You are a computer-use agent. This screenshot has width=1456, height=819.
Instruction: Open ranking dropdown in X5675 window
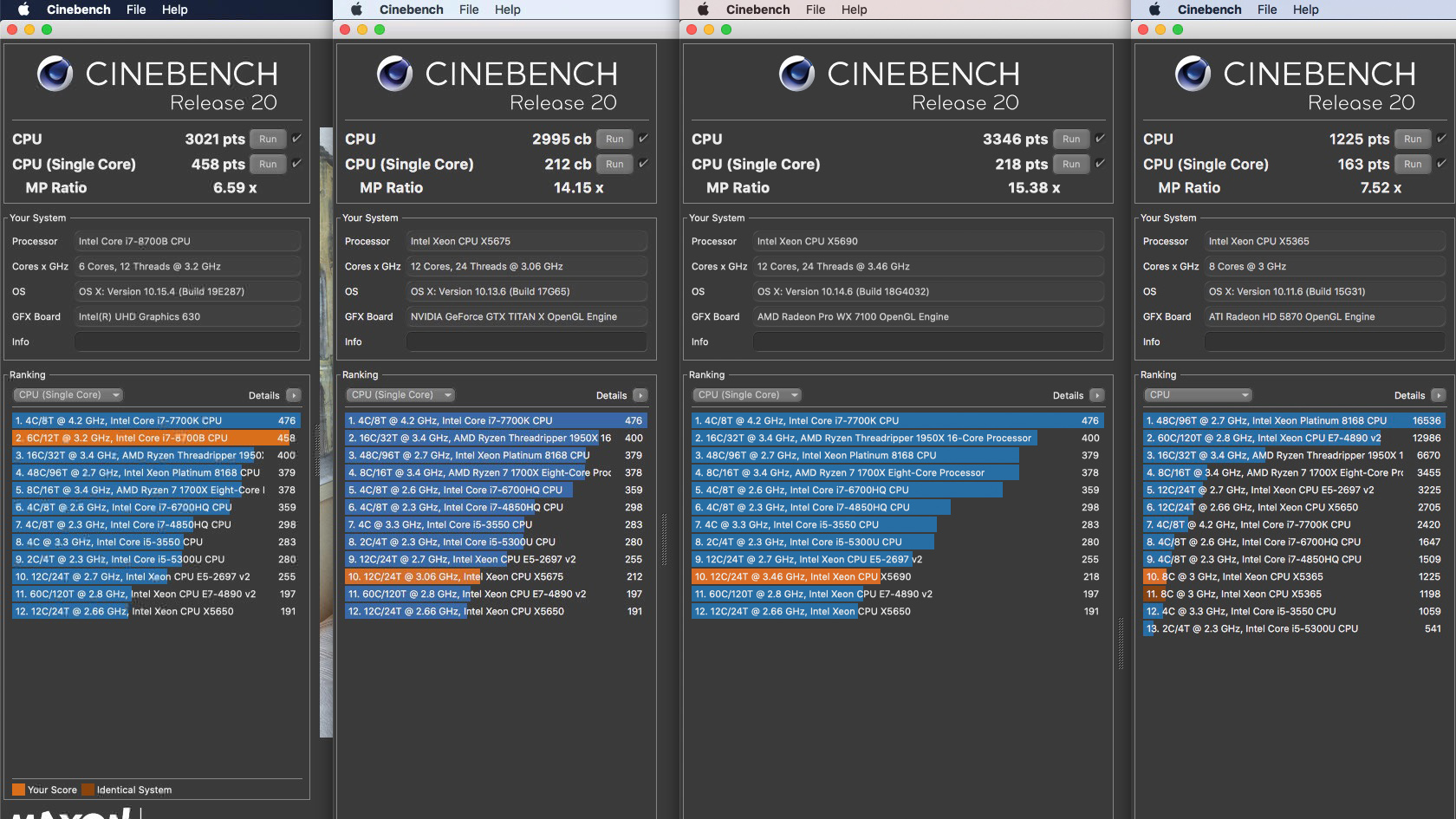pyautogui.click(x=401, y=395)
